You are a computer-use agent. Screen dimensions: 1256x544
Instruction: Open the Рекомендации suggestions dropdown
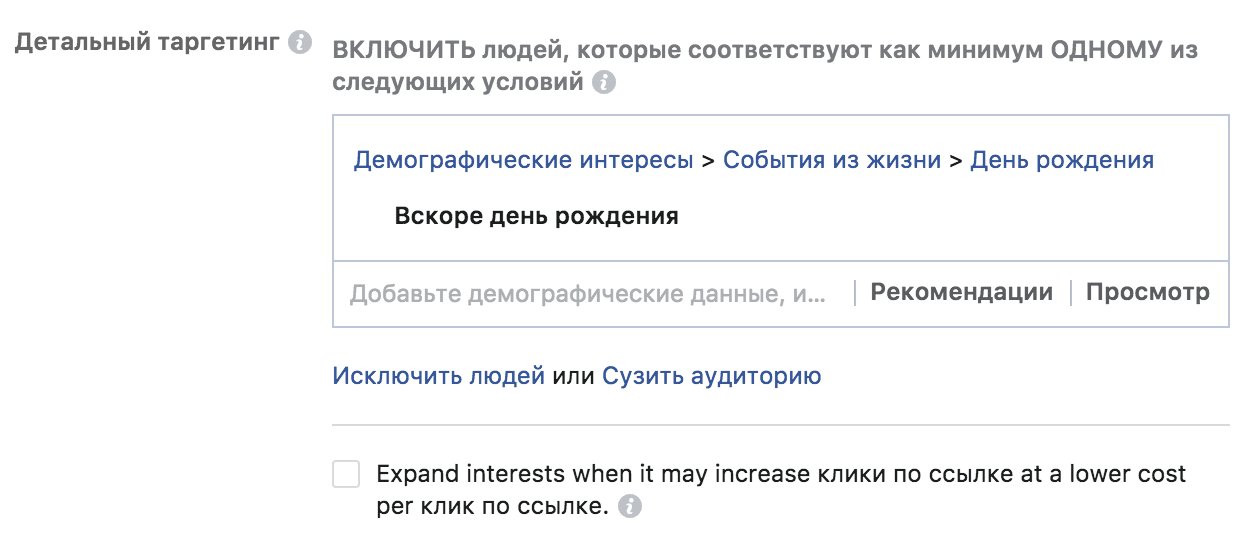(x=962, y=292)
